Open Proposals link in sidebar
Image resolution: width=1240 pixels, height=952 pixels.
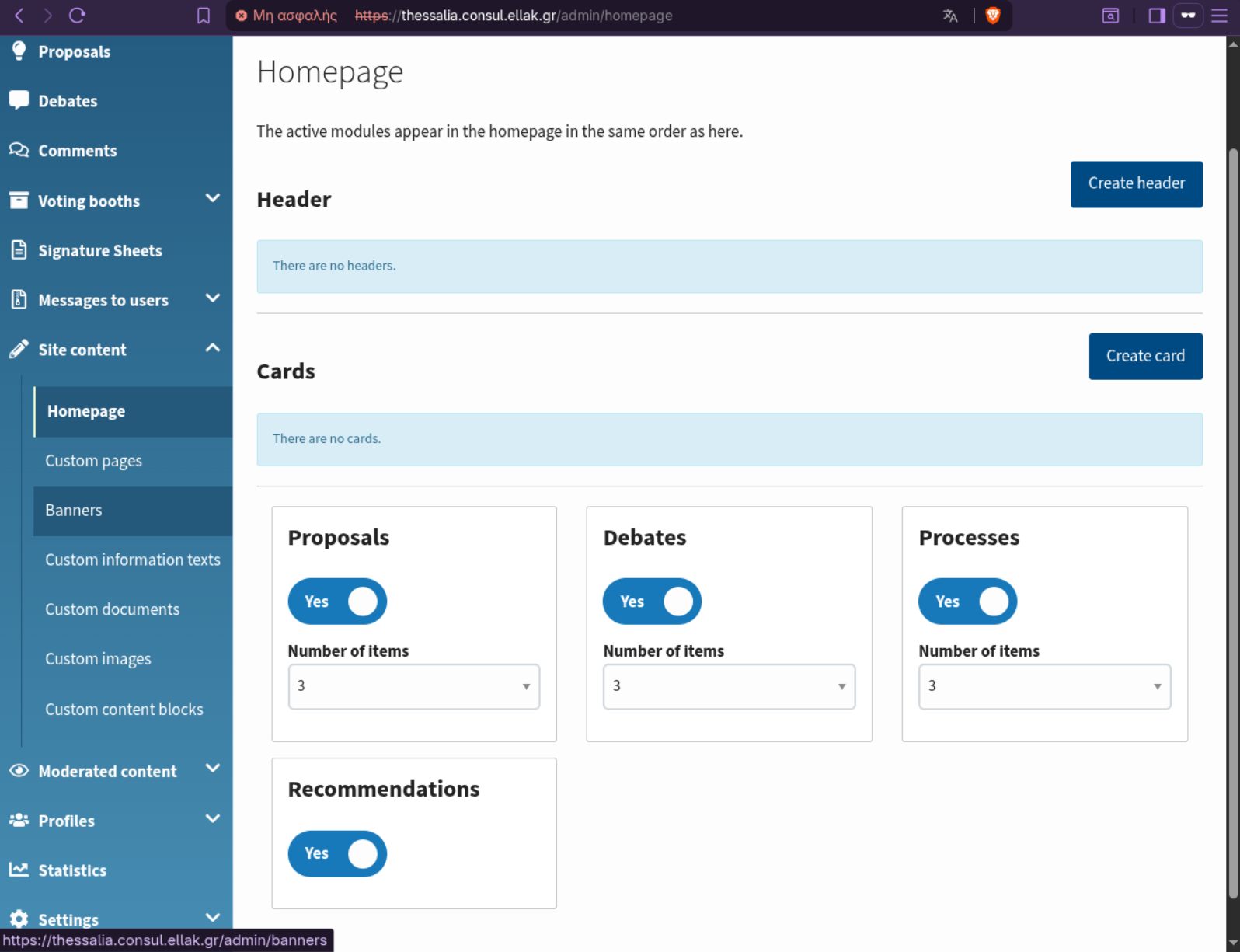75,51
